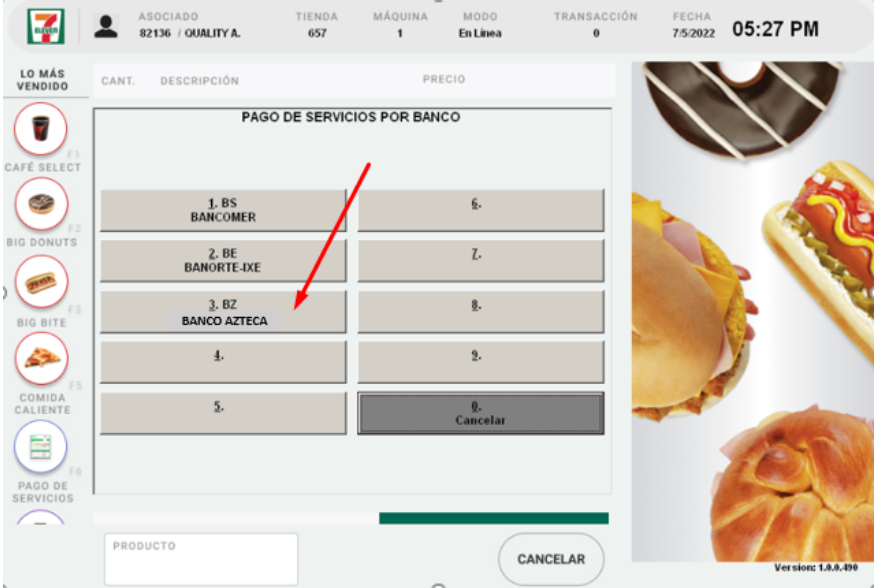Click the empty option 9 button
Screen dimensions: 879x588
[x=480, y=362]
